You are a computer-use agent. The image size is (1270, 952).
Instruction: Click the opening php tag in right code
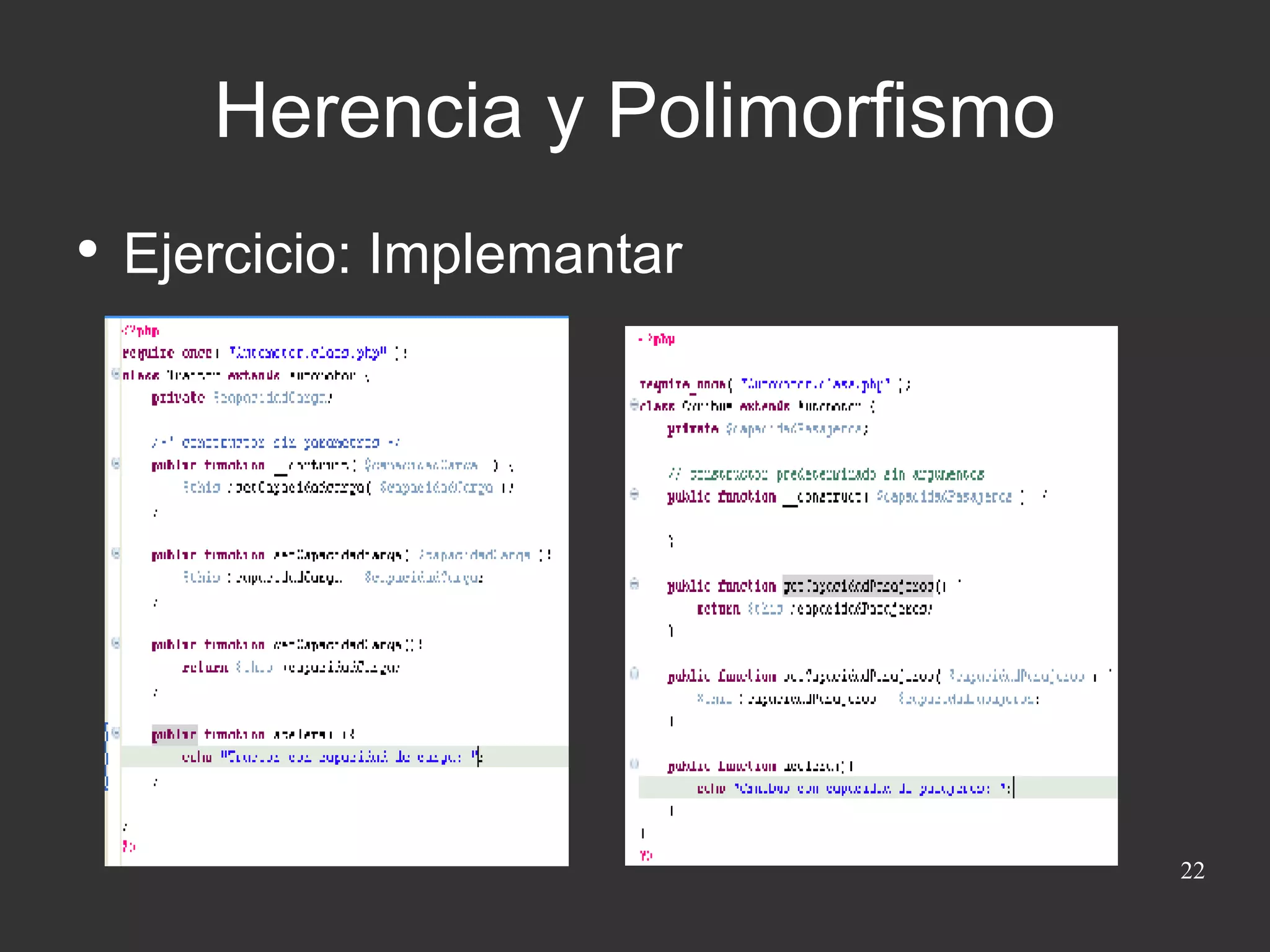[x=657, y=339]
